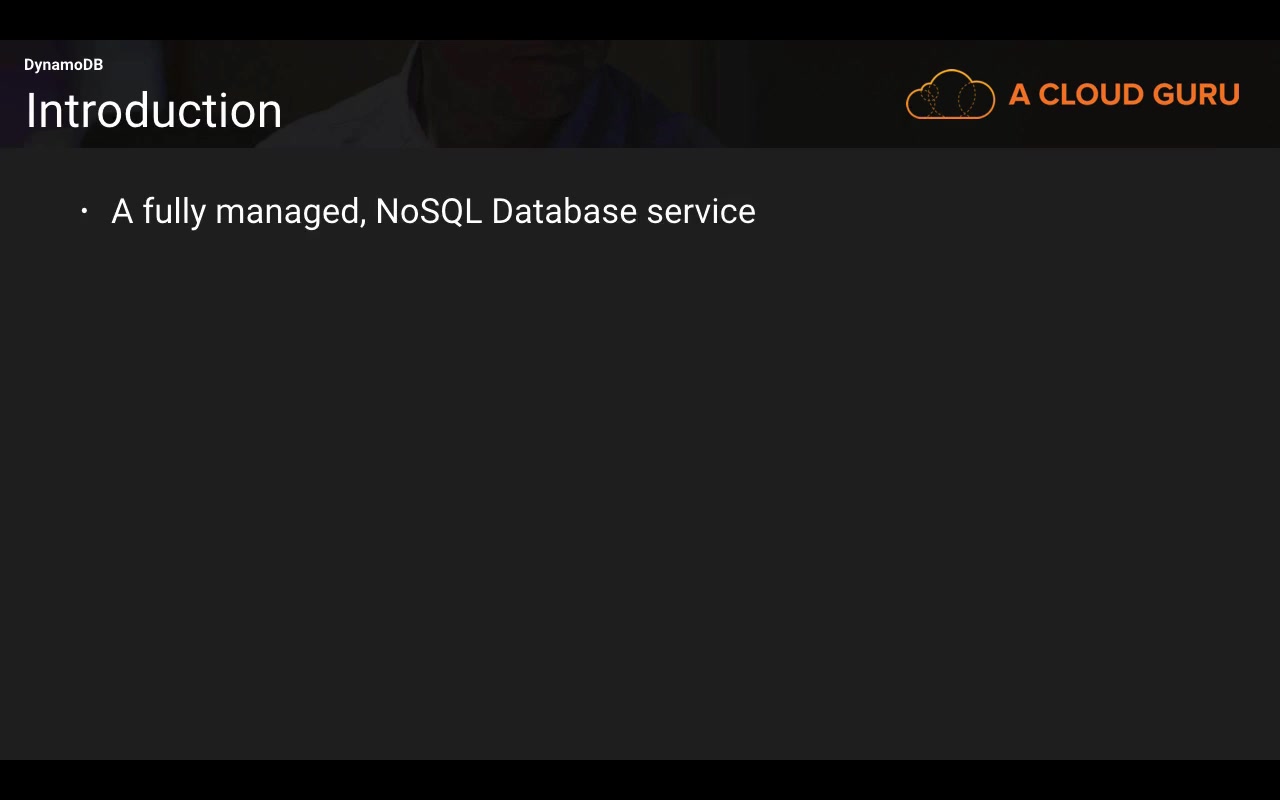This screenshot has width=1280, height=800.
Task: Click the word fully in the bullet
Action: coord(174,213)
